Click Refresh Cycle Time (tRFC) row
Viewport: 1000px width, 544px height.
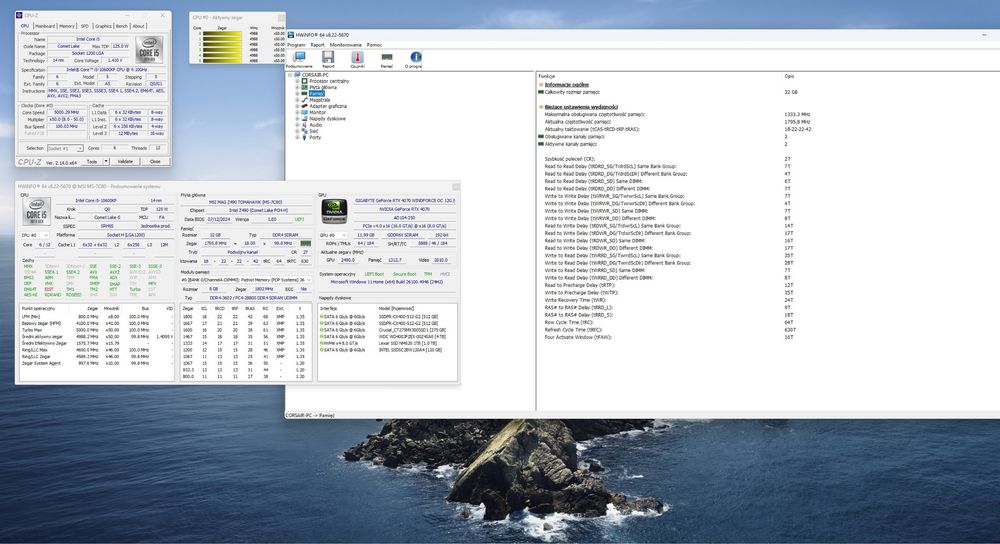pos(670,330)
